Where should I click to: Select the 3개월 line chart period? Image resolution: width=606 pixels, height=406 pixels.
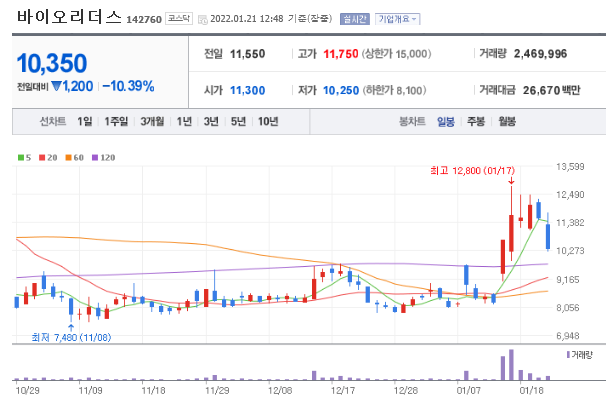pyautogui.click(x=152, y=122)
